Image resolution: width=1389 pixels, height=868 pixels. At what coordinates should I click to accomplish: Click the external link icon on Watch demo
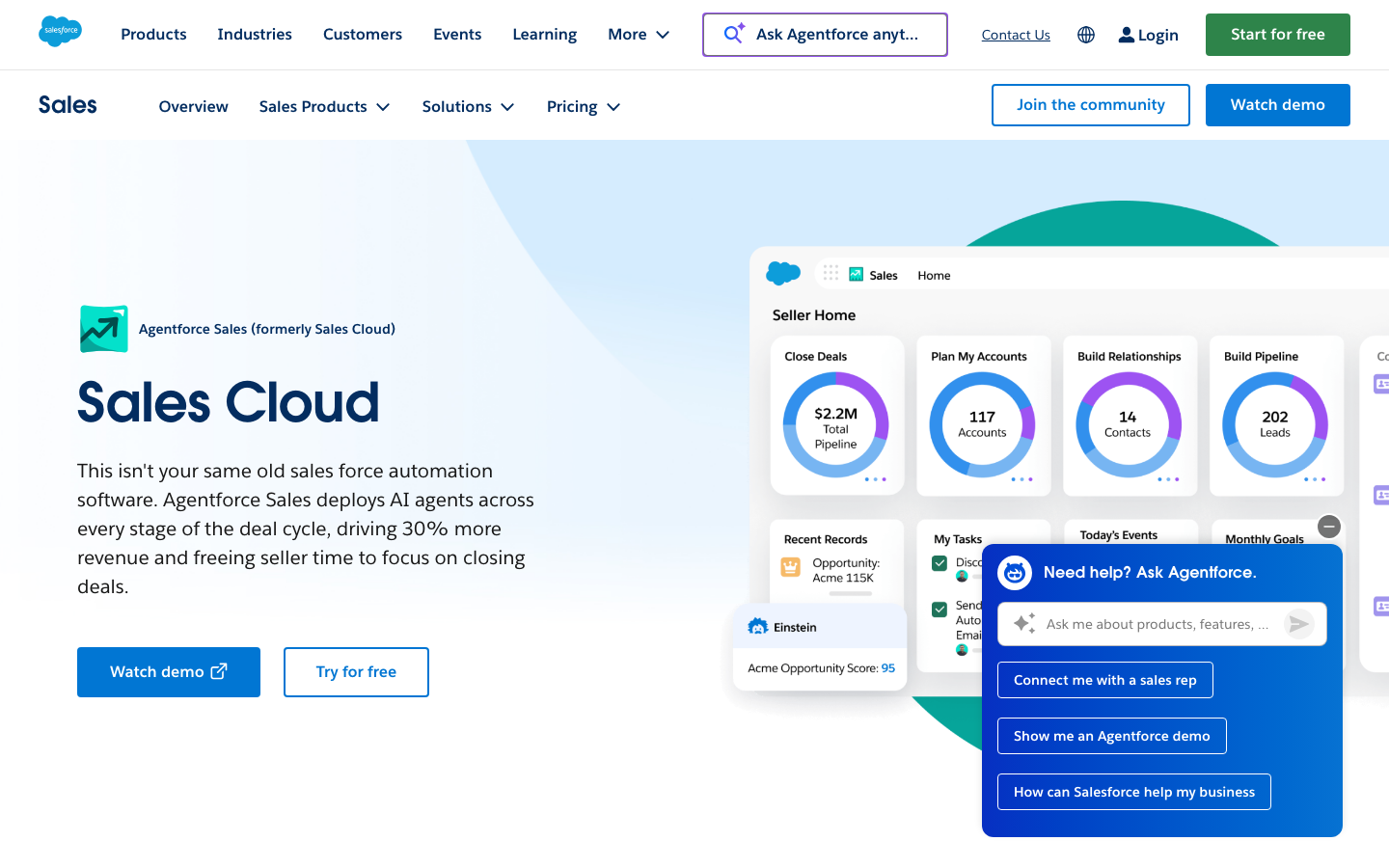pyautogui.click(x=220, y=671)
